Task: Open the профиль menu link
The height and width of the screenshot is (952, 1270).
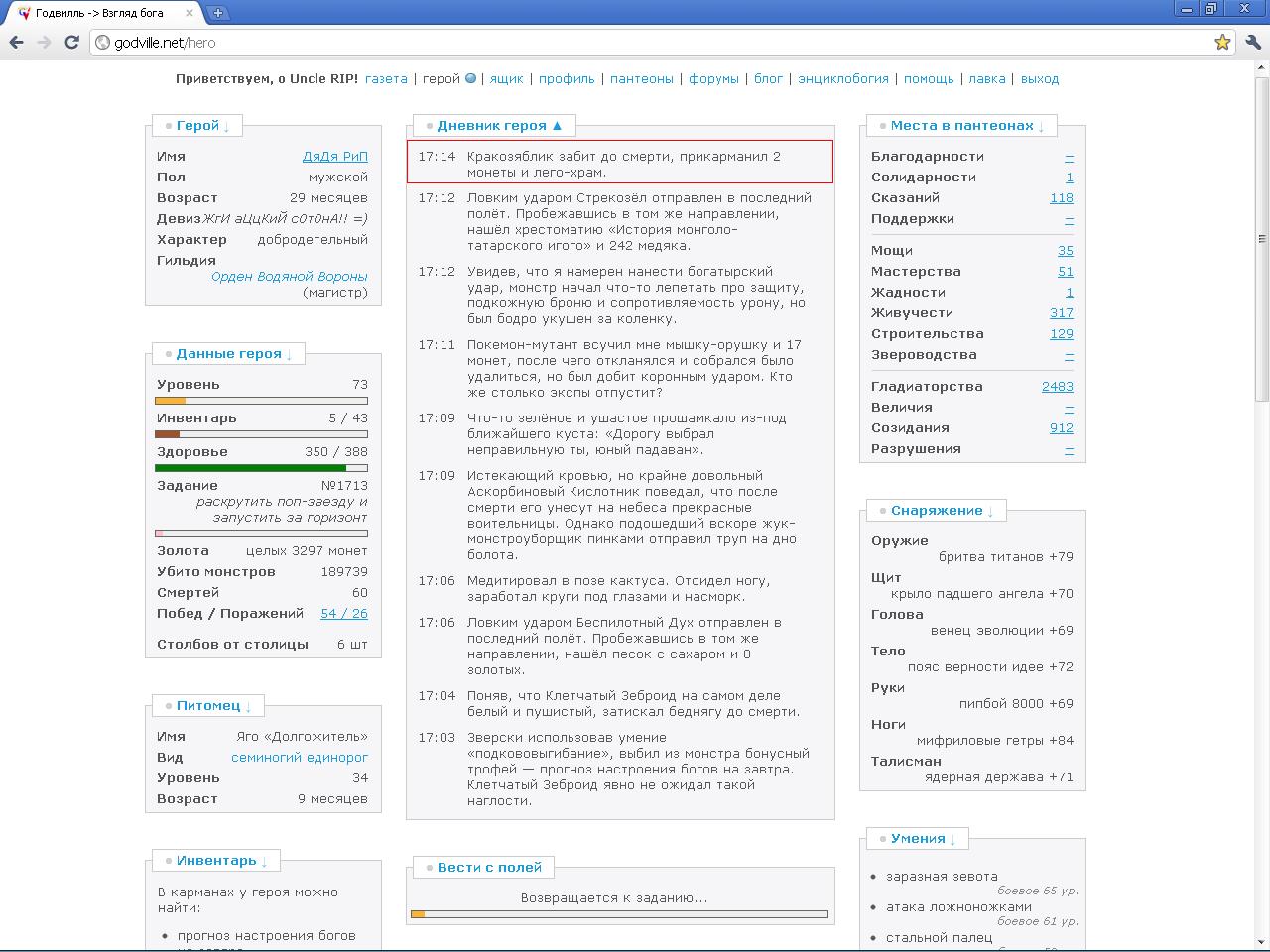Action: (567, 79)
